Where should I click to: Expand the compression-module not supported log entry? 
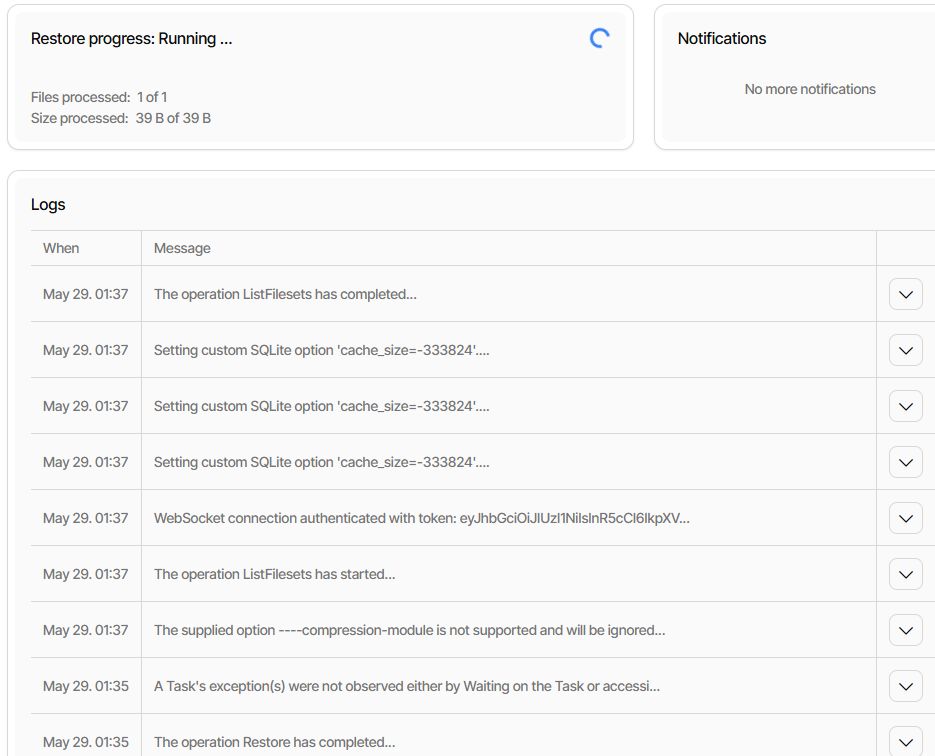(x=906, y=630)
